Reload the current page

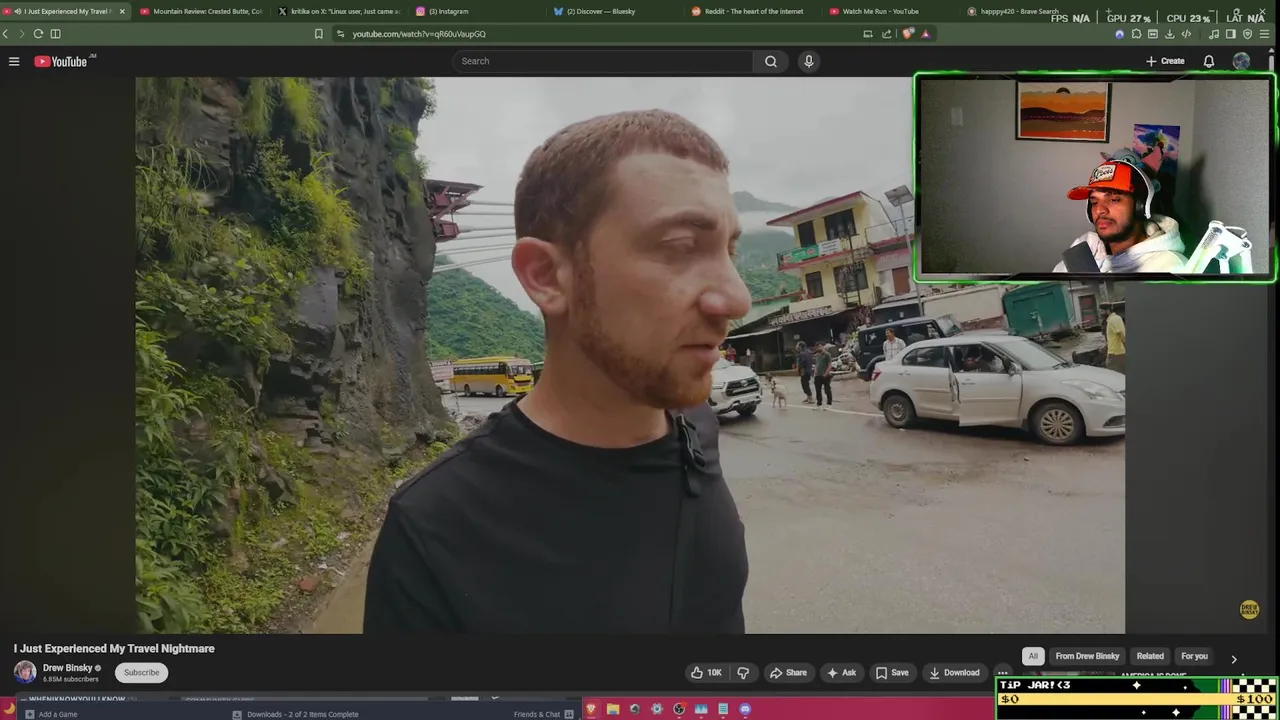pos(38,33)
